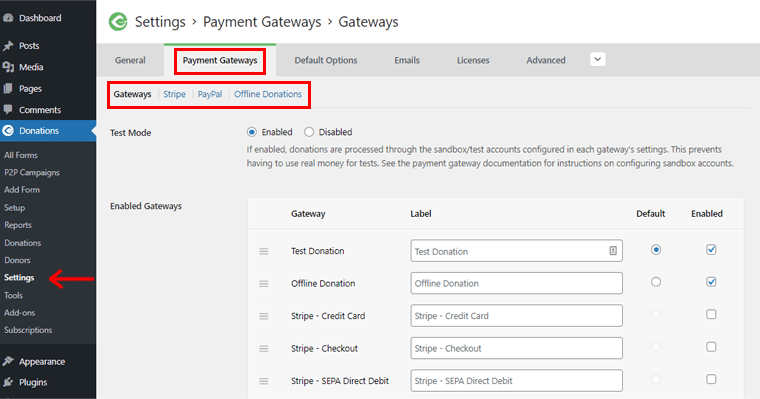The width and height of the screenshot is (760, 399).
Task: Open Settings in the Donations submenu
Action: [19, 278]
